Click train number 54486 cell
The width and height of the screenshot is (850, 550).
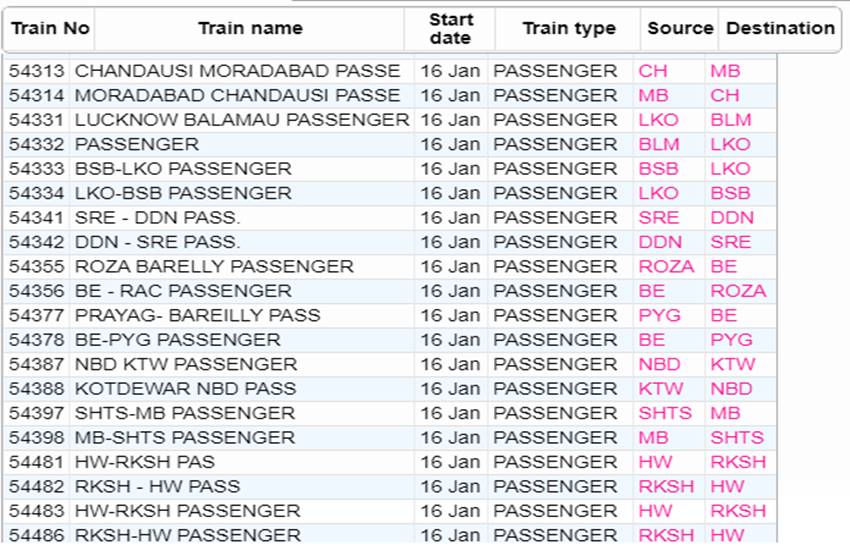tap(36, 535)
